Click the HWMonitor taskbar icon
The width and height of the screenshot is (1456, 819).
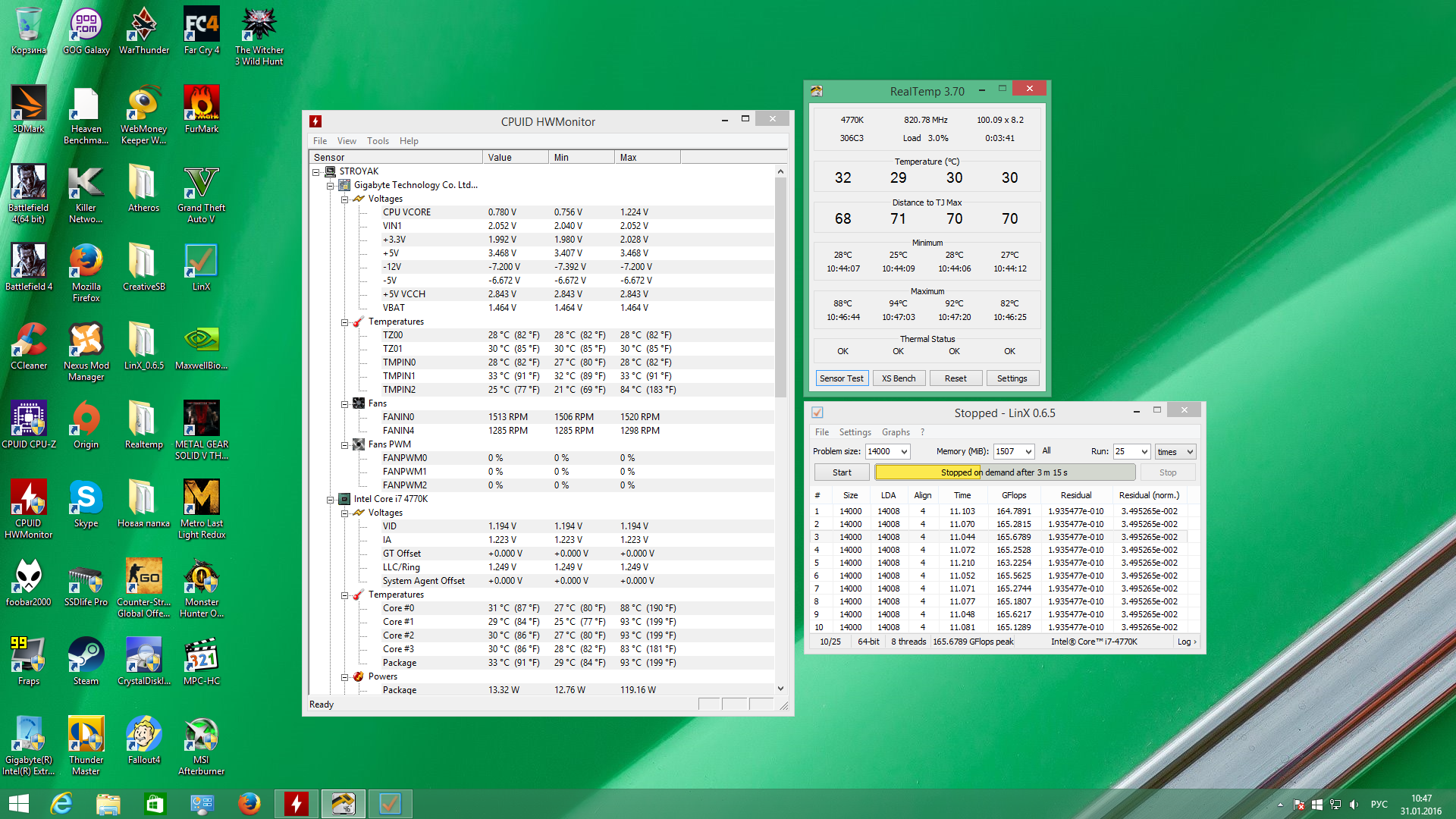coord(297,803)
